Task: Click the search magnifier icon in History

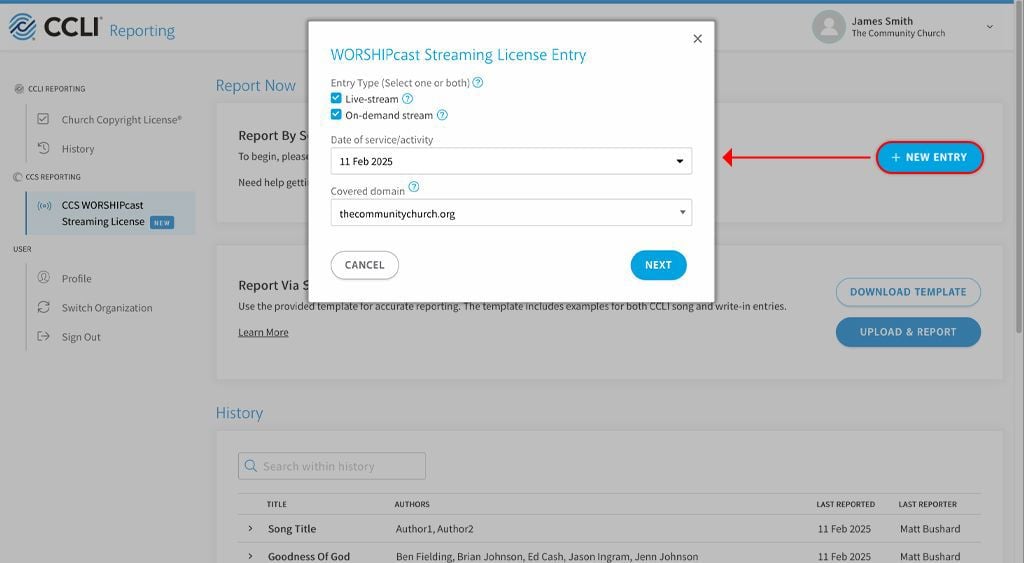Action: pyautogui.click(x=251, y=466)
